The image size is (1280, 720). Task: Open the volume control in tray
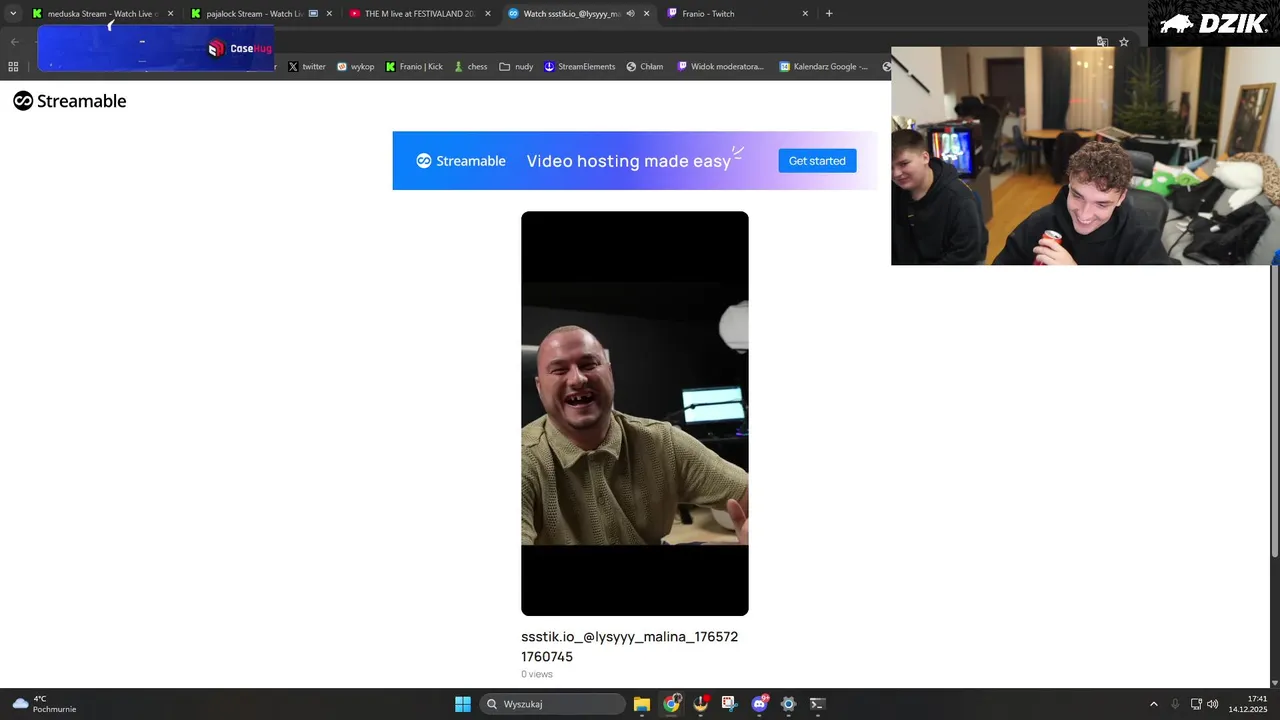click(1213, 704)
